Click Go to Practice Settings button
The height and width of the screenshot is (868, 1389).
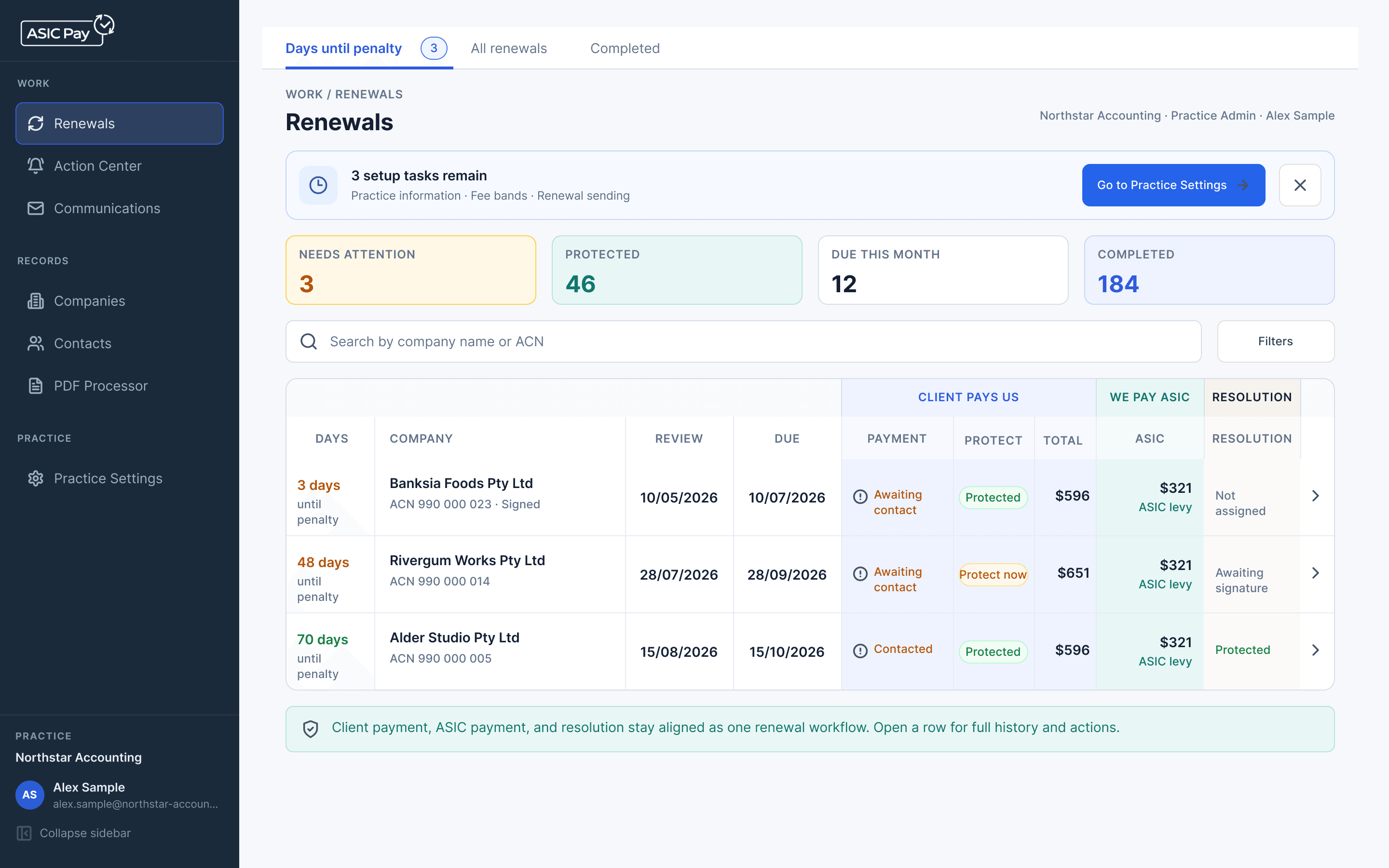click(1173, 185)
